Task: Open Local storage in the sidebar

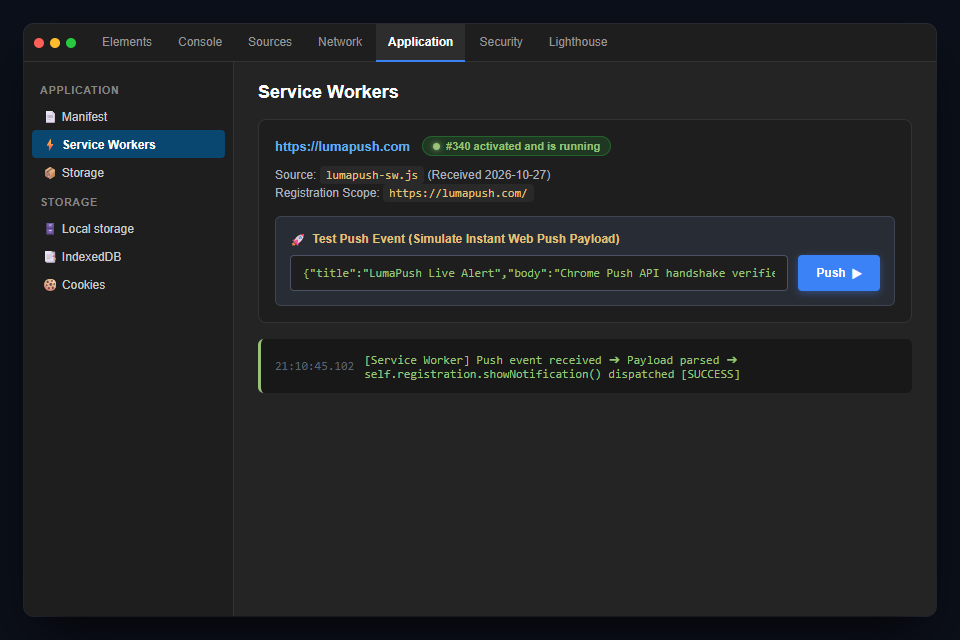Action: click(129, 228)
